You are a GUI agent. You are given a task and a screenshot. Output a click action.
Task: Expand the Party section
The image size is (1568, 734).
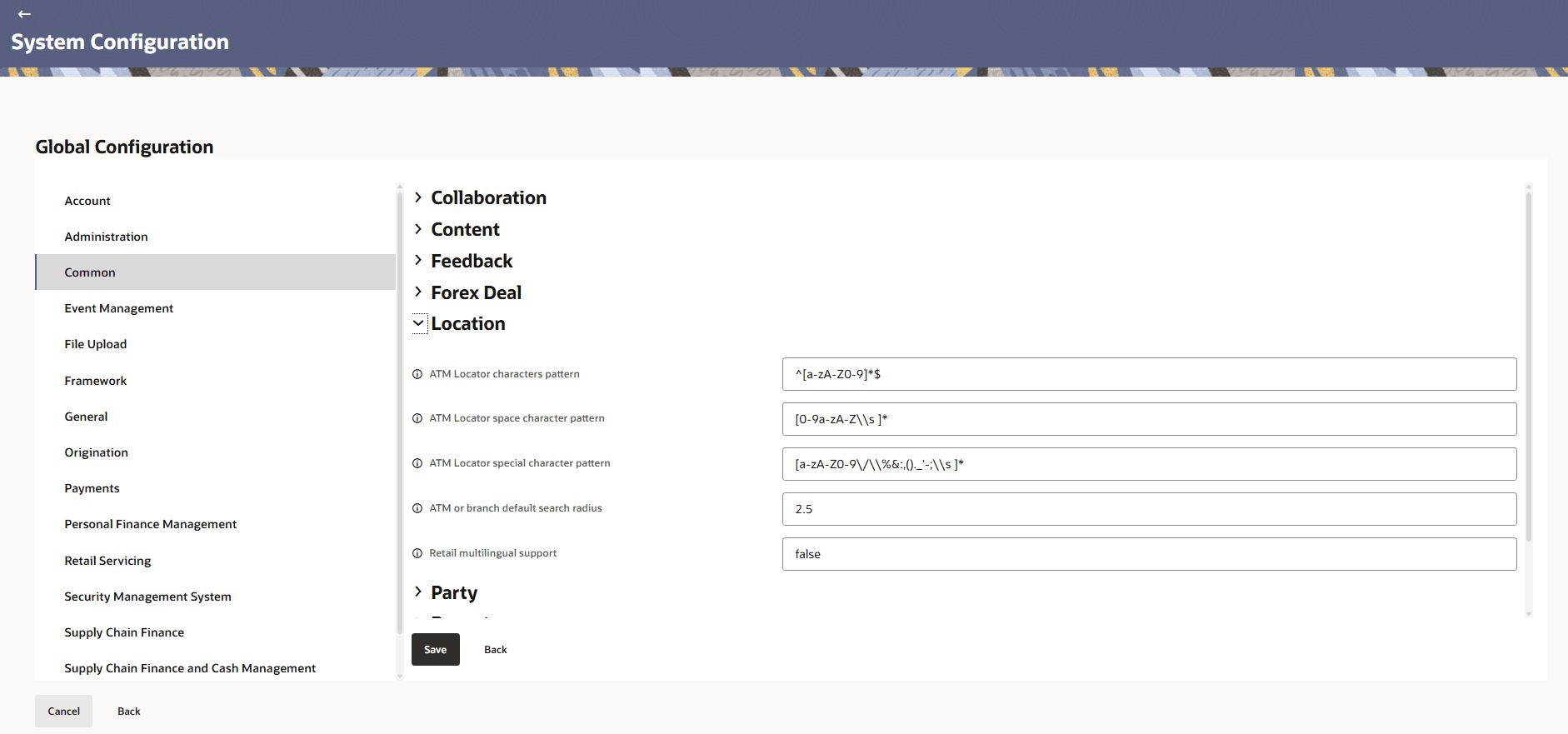tap(418, 592)
